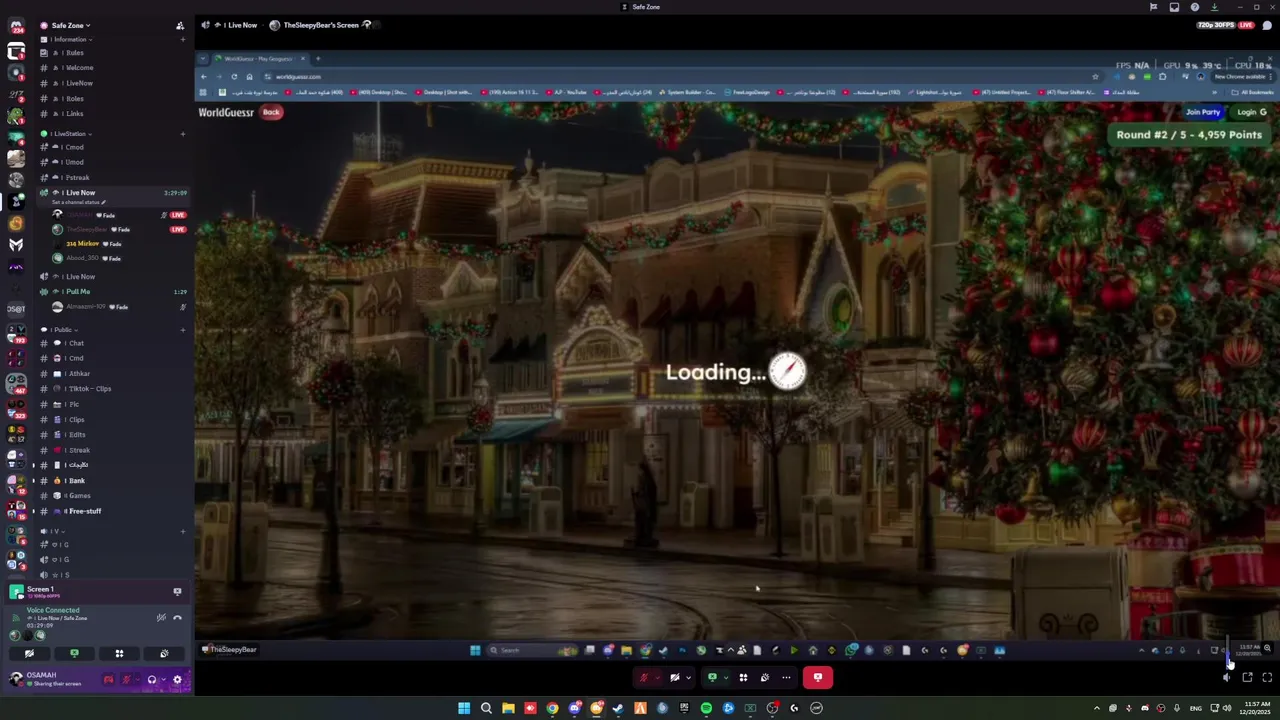Open the Edits channel
This screenshot has width=1280, height=720.
coord(112,435)
